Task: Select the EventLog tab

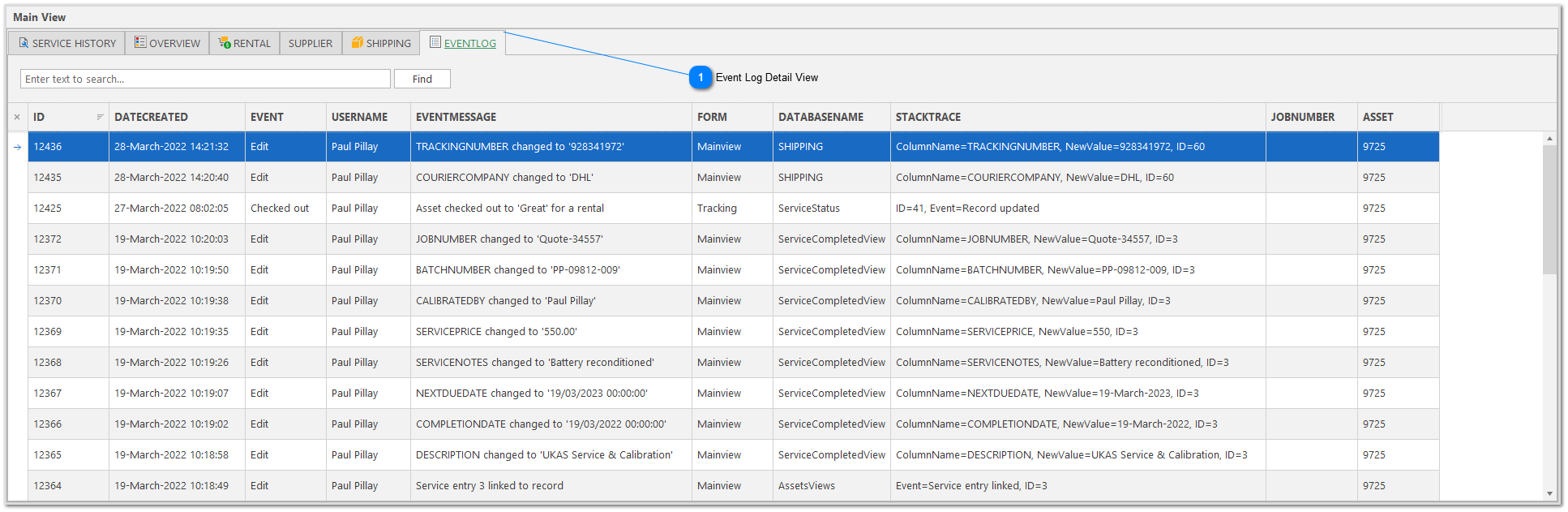Action: (x=463, y=43)
